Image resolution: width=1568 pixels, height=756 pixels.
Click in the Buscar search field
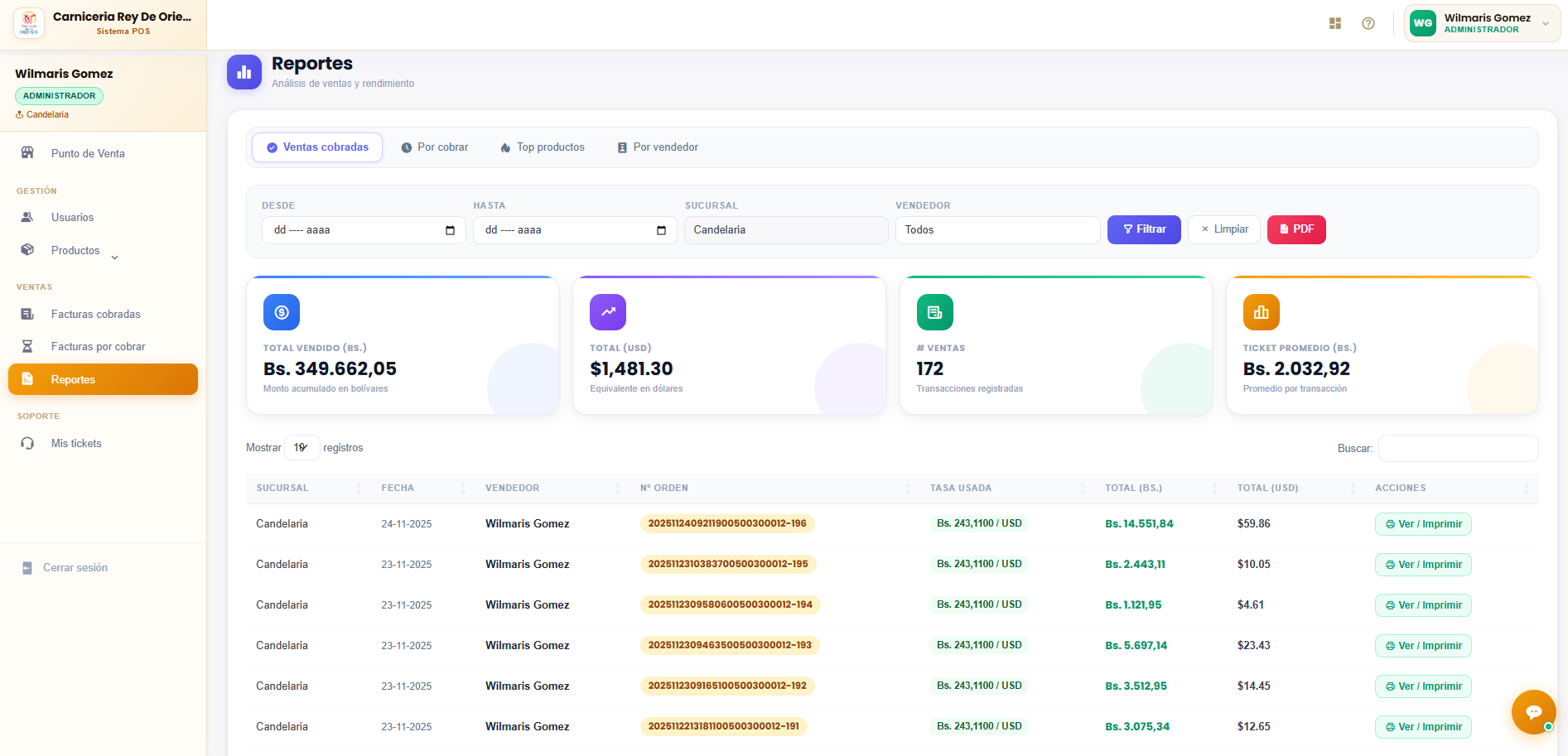[1458, 448]
